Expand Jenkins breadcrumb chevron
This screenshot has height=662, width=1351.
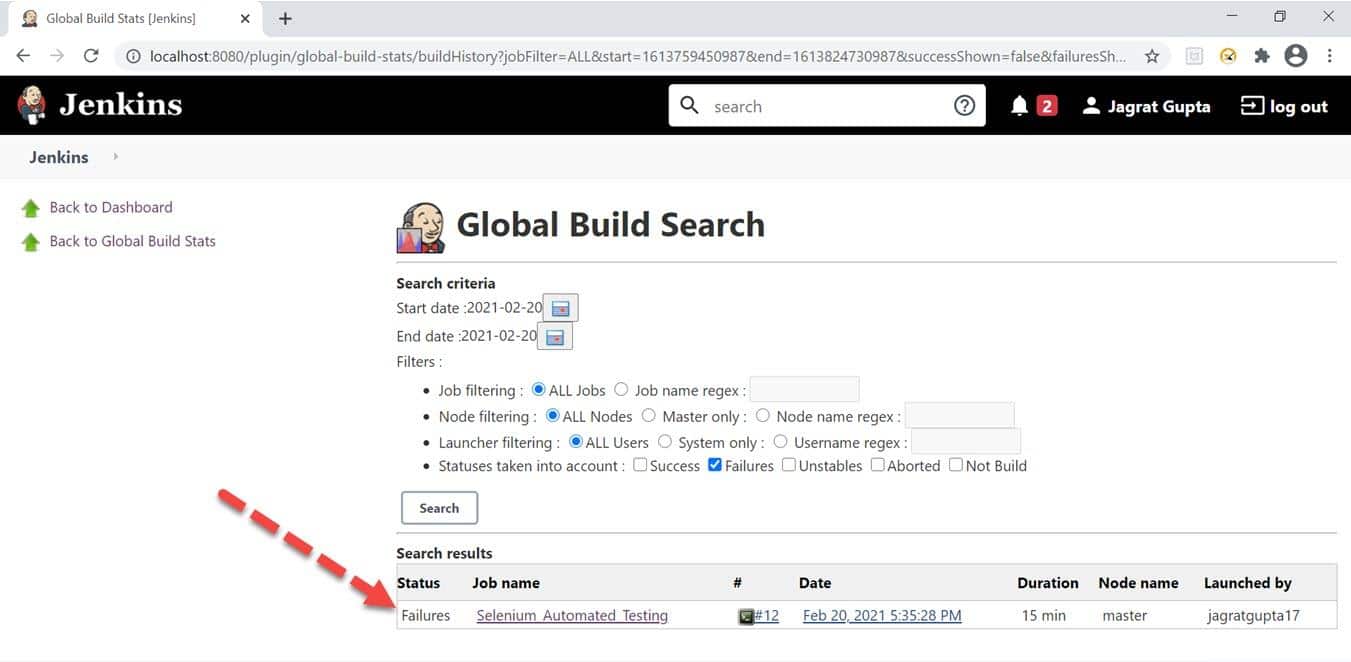point(115,157)
